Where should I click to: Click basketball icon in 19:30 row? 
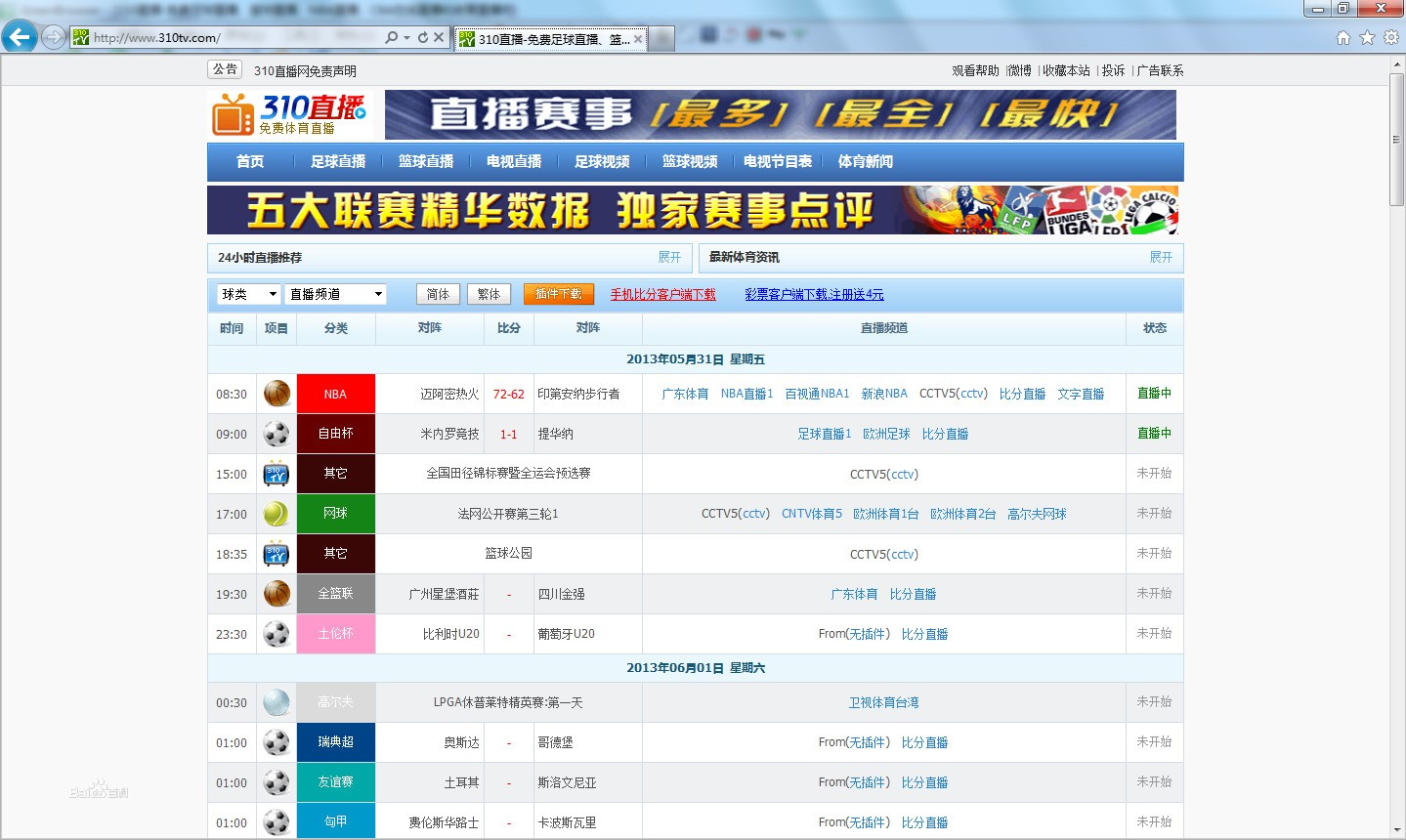pos(277,594)
